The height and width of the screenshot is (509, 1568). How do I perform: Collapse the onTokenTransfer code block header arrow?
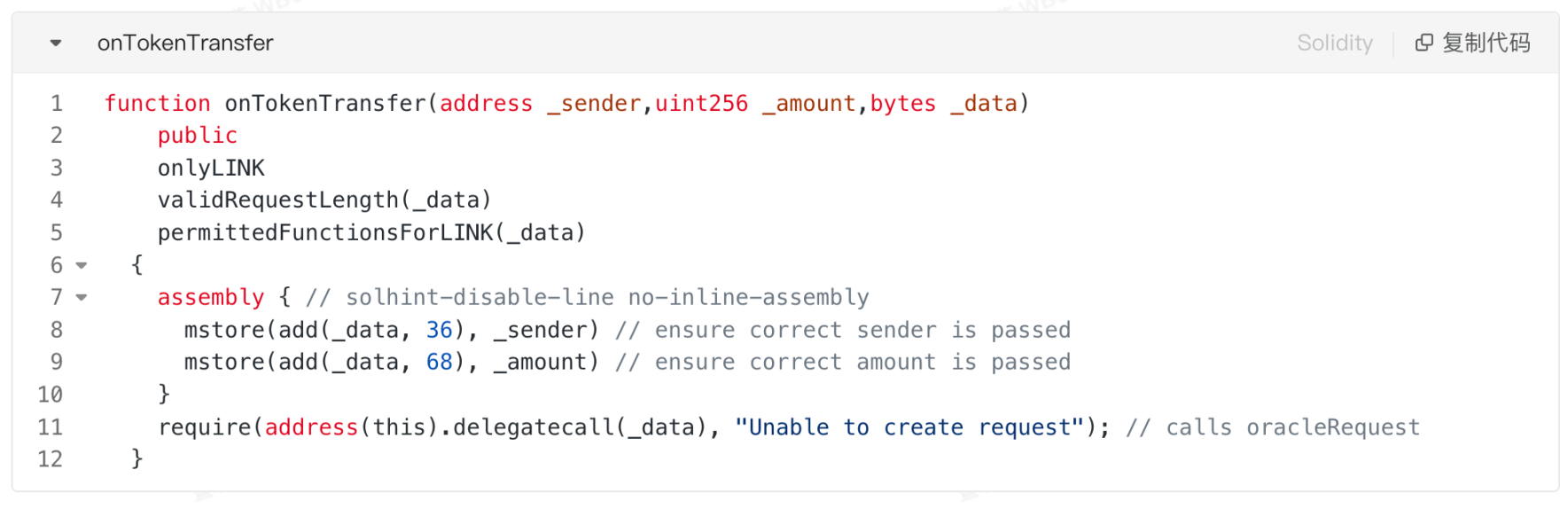56,43
